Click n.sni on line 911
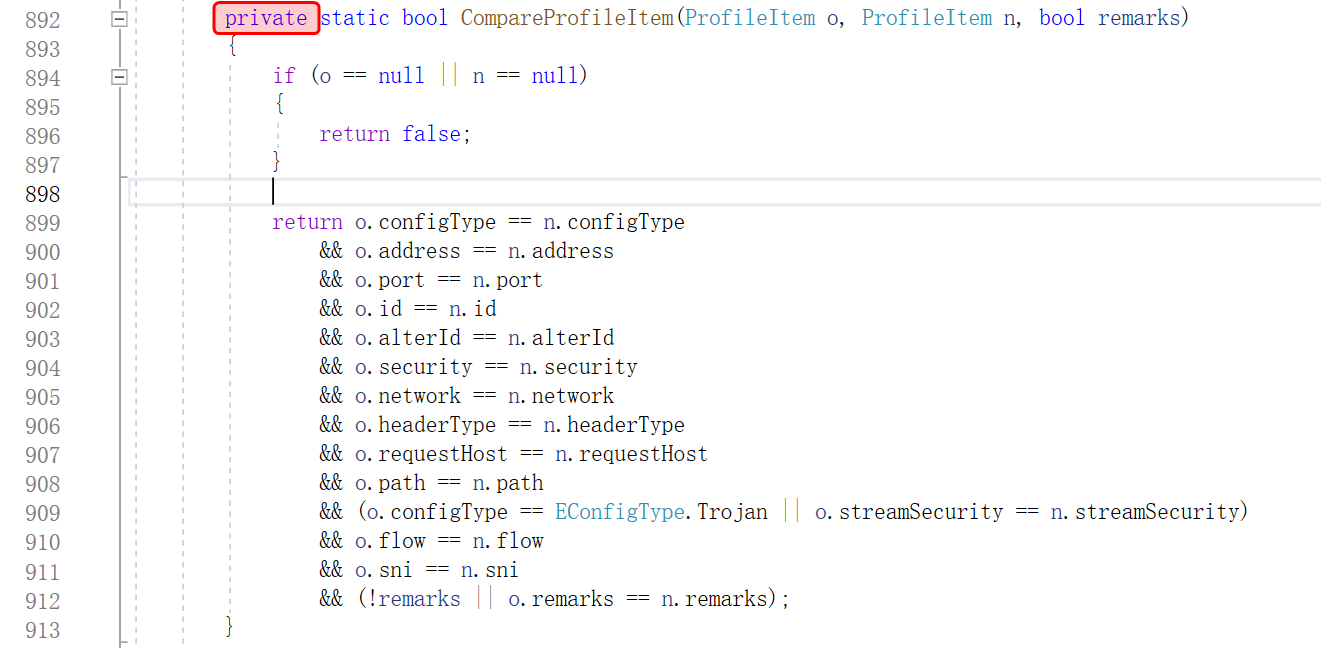This screenshot has height=648, width=1321. click(489, 570)
